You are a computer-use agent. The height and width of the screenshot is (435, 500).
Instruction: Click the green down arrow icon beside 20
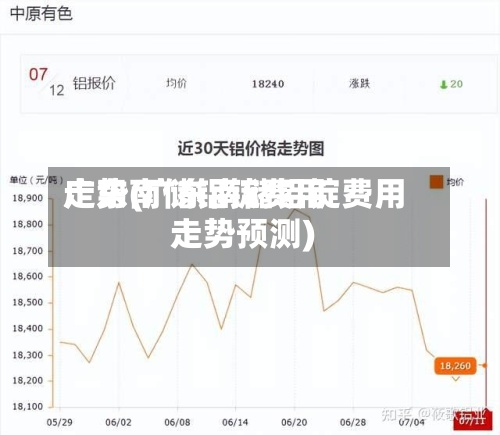[443, 85]
